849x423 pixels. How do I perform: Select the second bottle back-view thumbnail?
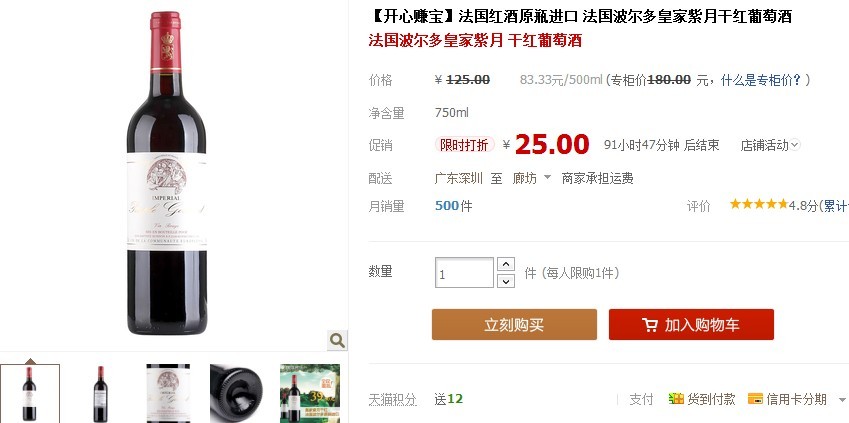[x=100, y=394]
